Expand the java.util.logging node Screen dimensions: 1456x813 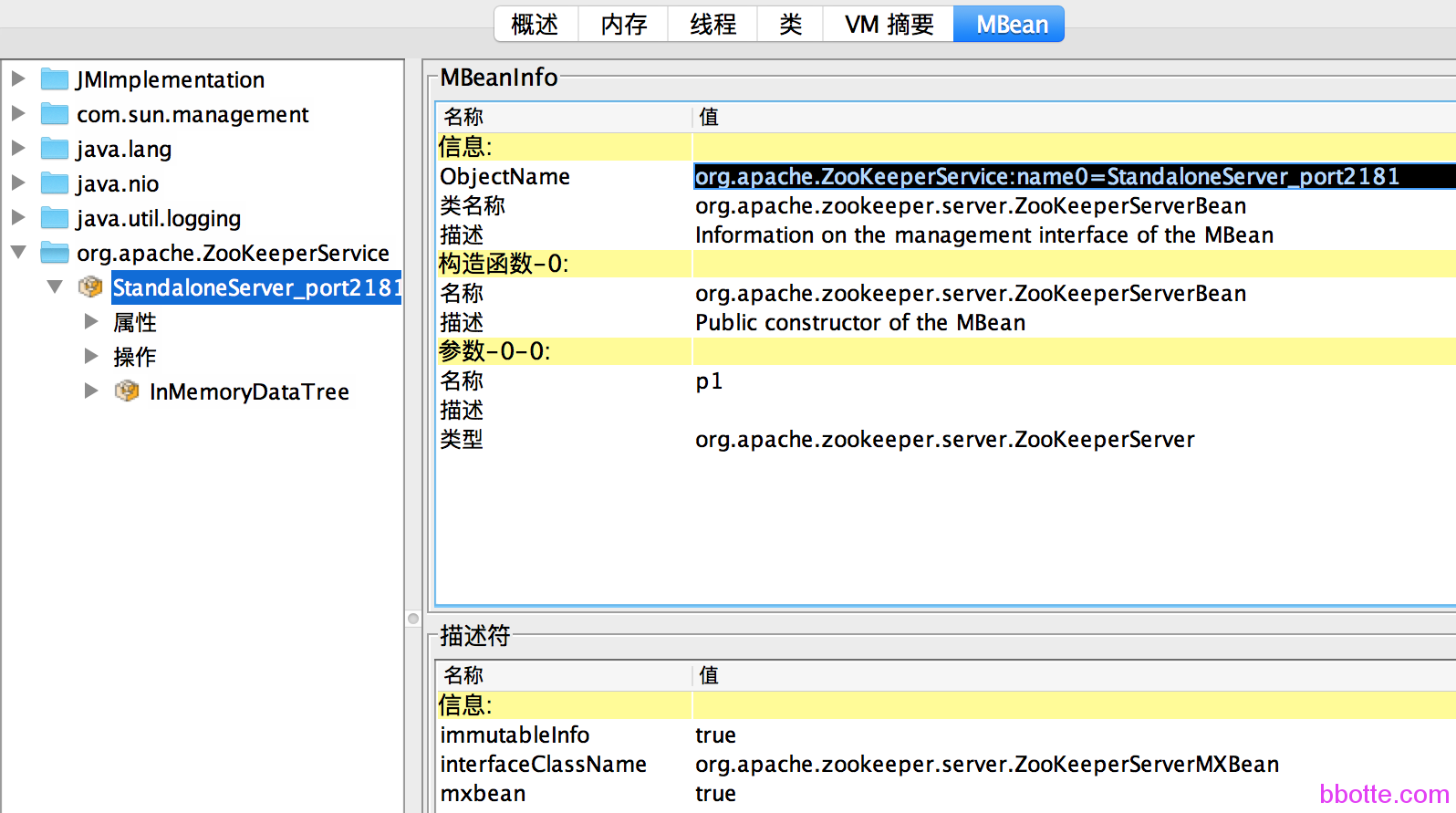(x=18, y=217)
